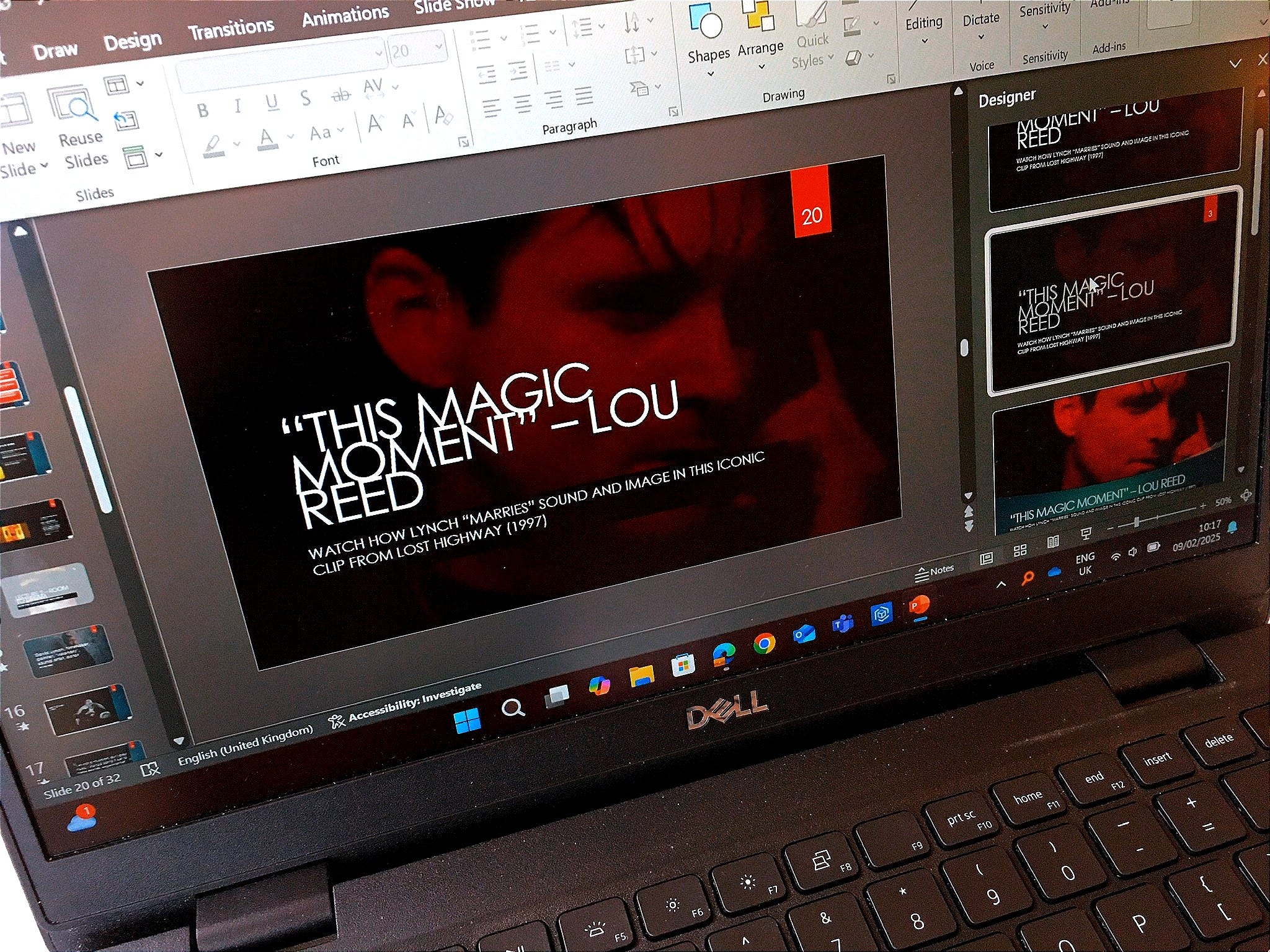
Task: Toggle align right in Paragraph group
Action: coord(554,99)
